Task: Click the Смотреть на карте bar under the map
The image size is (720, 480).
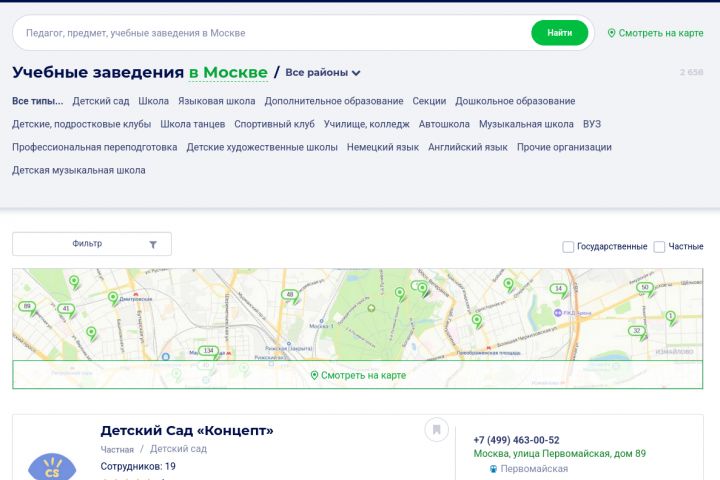Action: coord(358,375)
